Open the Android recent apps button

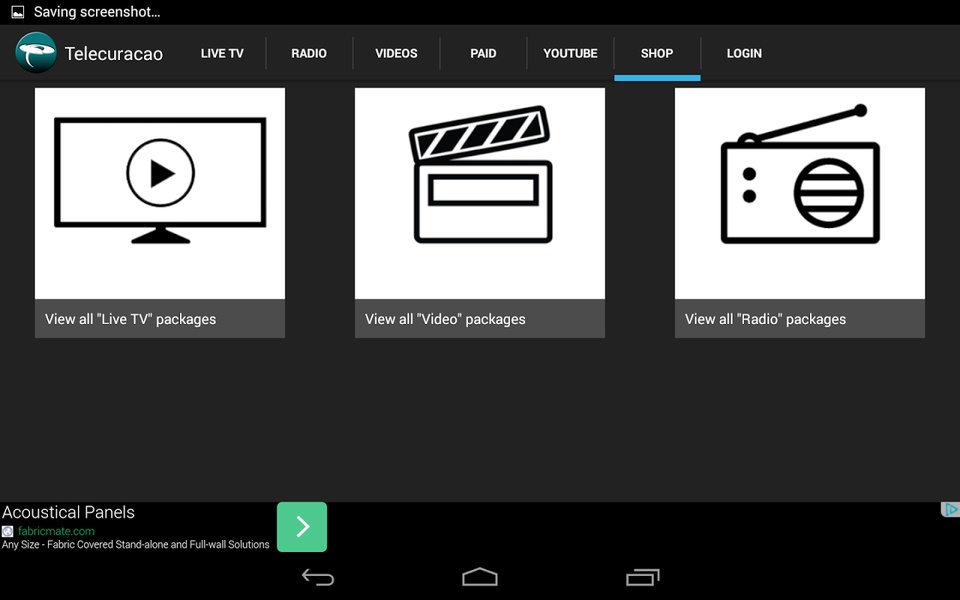click(x=642, y=577)
